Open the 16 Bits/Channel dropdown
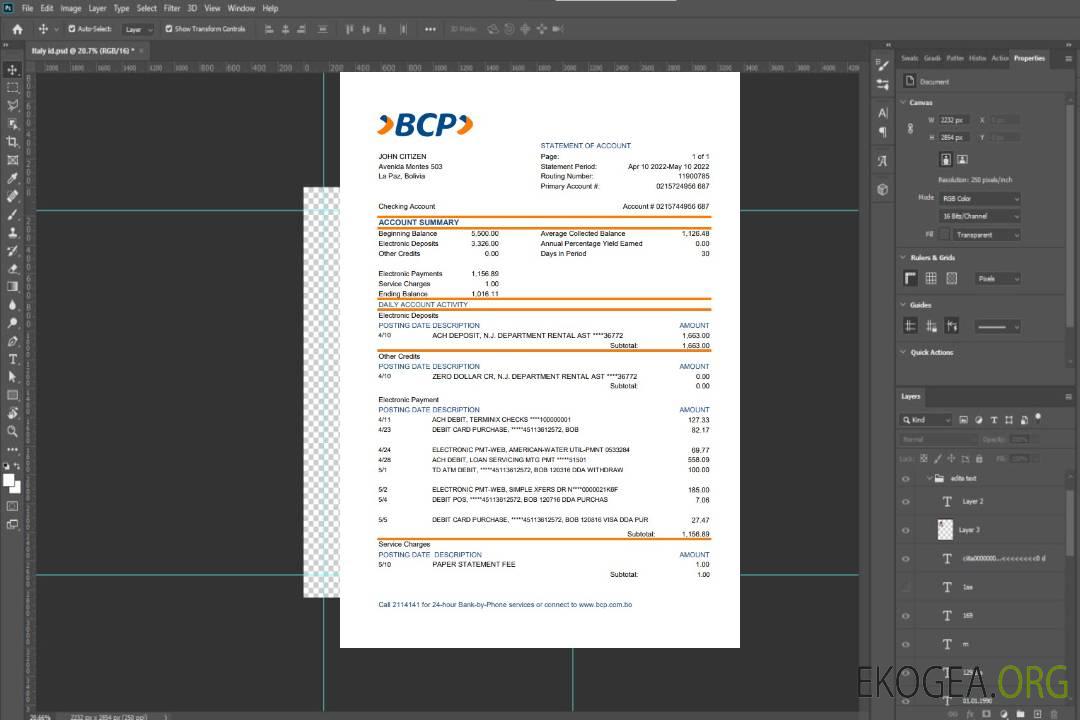 tap(980, 216)
